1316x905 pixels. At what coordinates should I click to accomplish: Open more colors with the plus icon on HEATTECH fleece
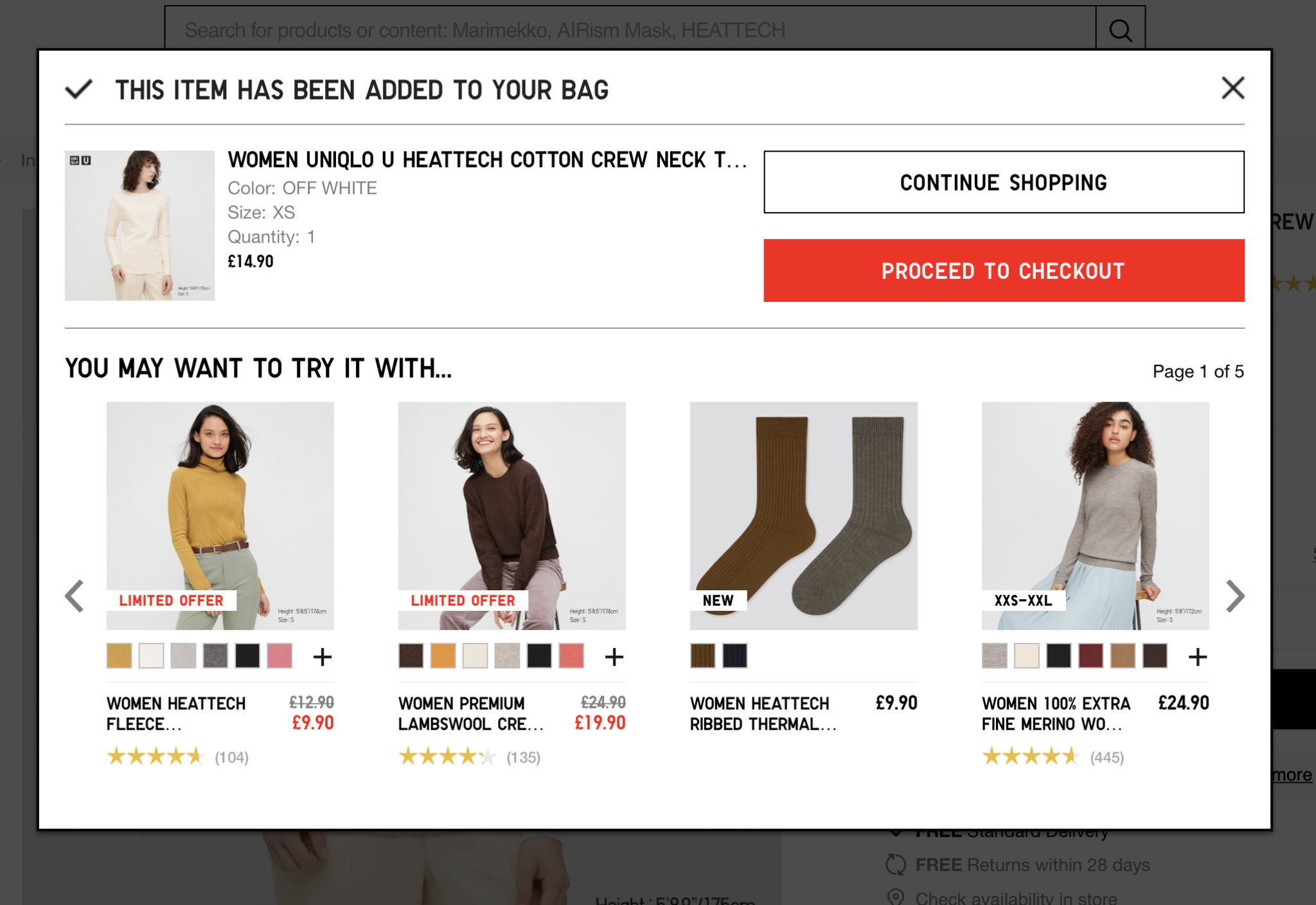323,656
